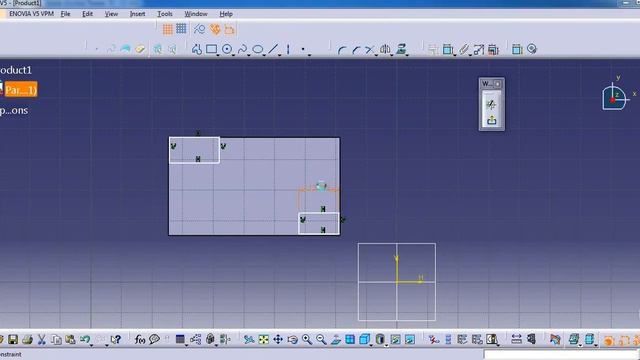Select the Point tool
The image size is (640, 360).
(303, 49)
